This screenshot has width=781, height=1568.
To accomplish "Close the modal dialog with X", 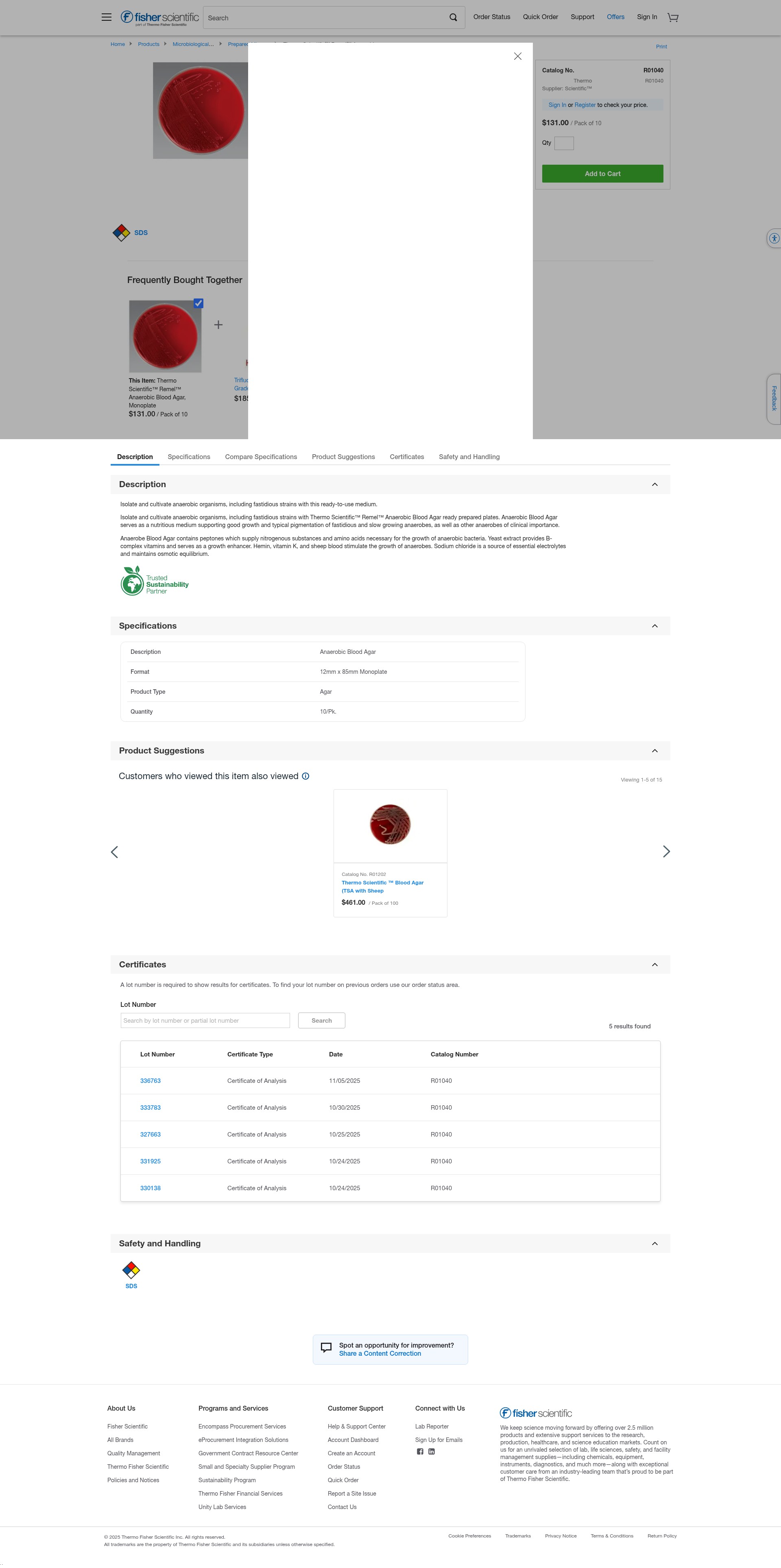I will tap(517, 56).
